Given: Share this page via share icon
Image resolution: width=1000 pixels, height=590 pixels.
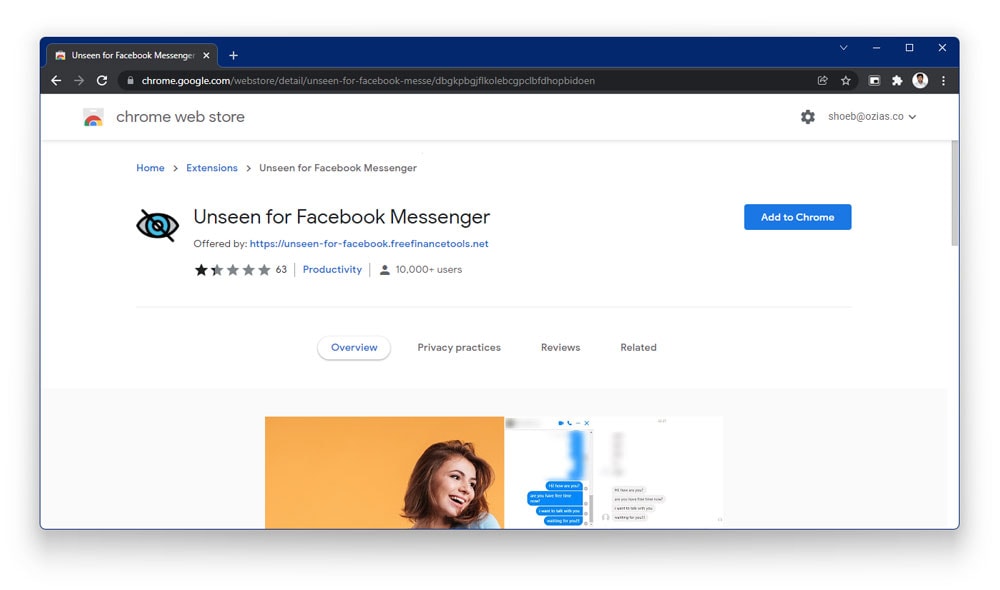Looking at the screenshot, I should (823, 80).
